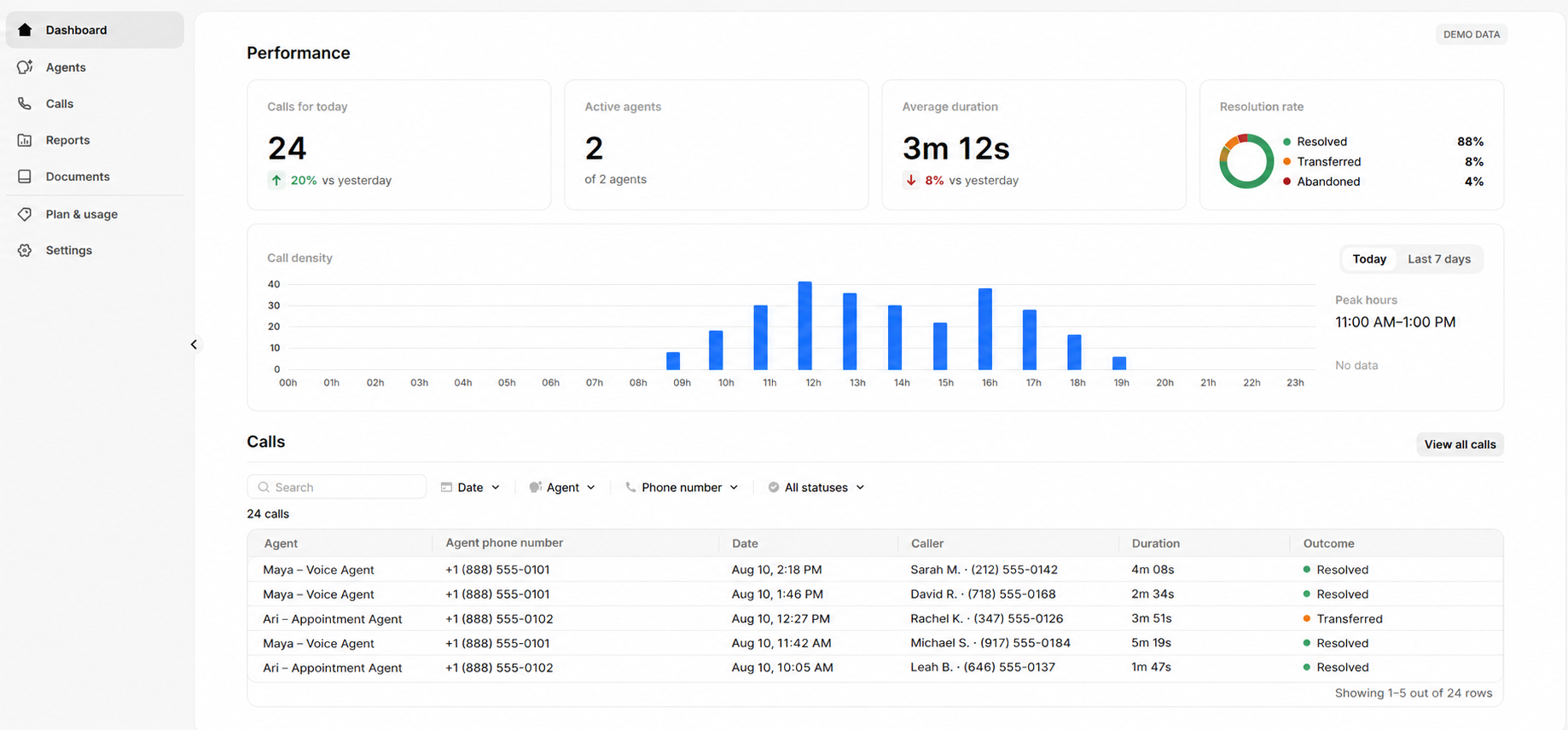Click the red down-arrow trend icon

911,180
